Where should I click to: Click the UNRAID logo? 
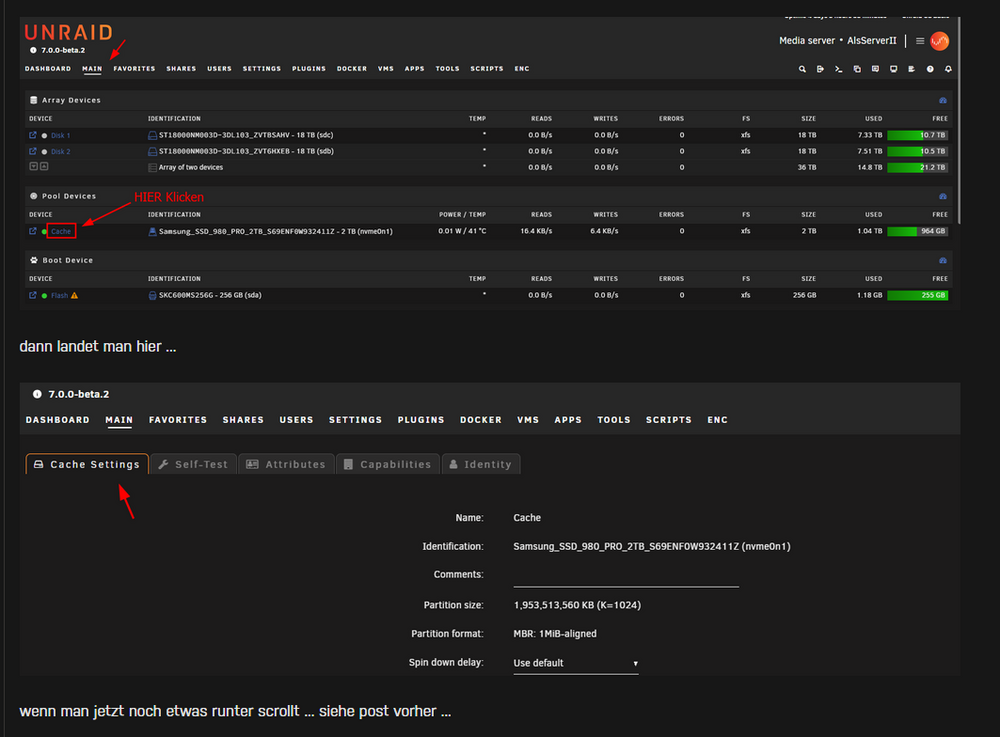pyautogui.click(x=68, y=33)
